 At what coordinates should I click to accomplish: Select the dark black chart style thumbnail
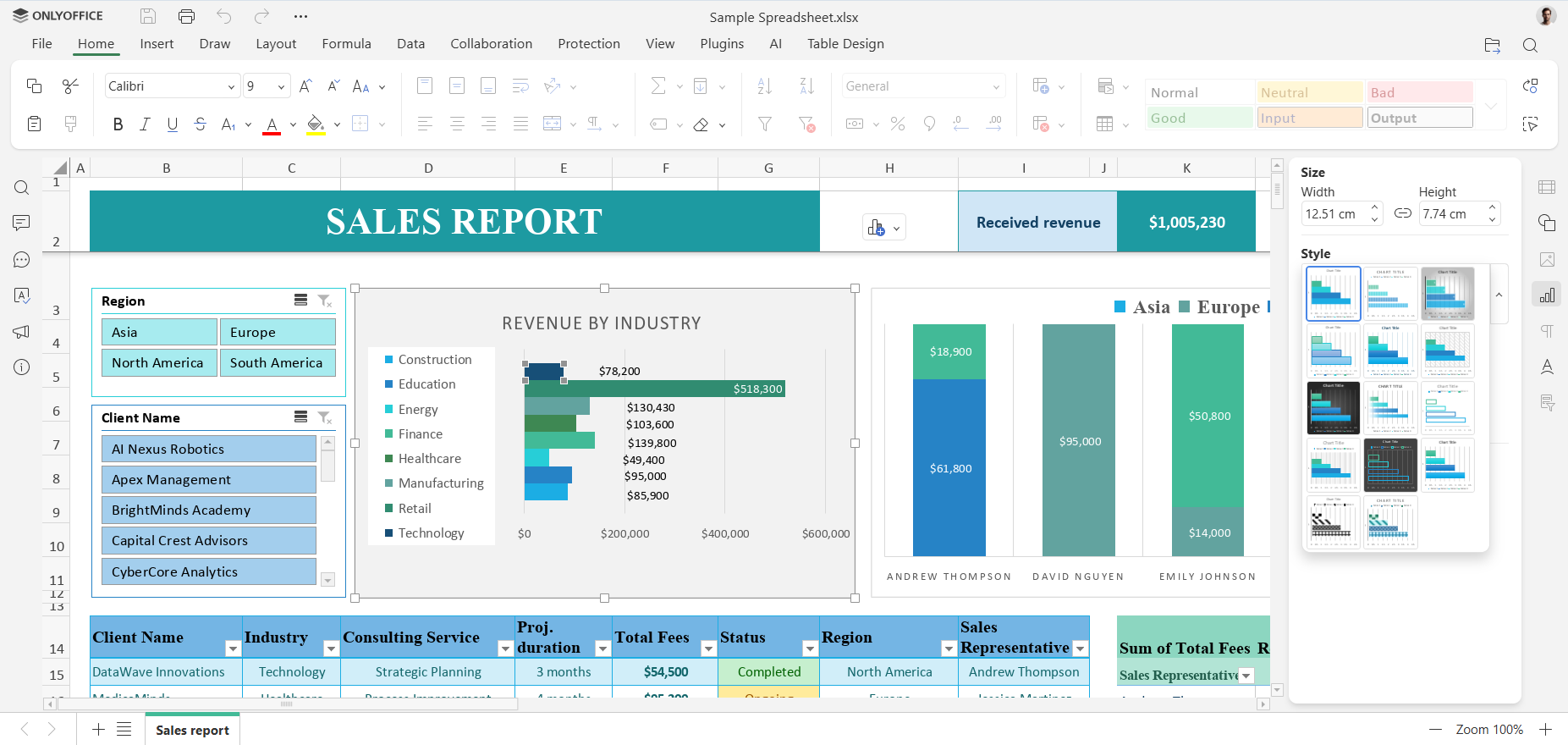(x=1333, y=407)
